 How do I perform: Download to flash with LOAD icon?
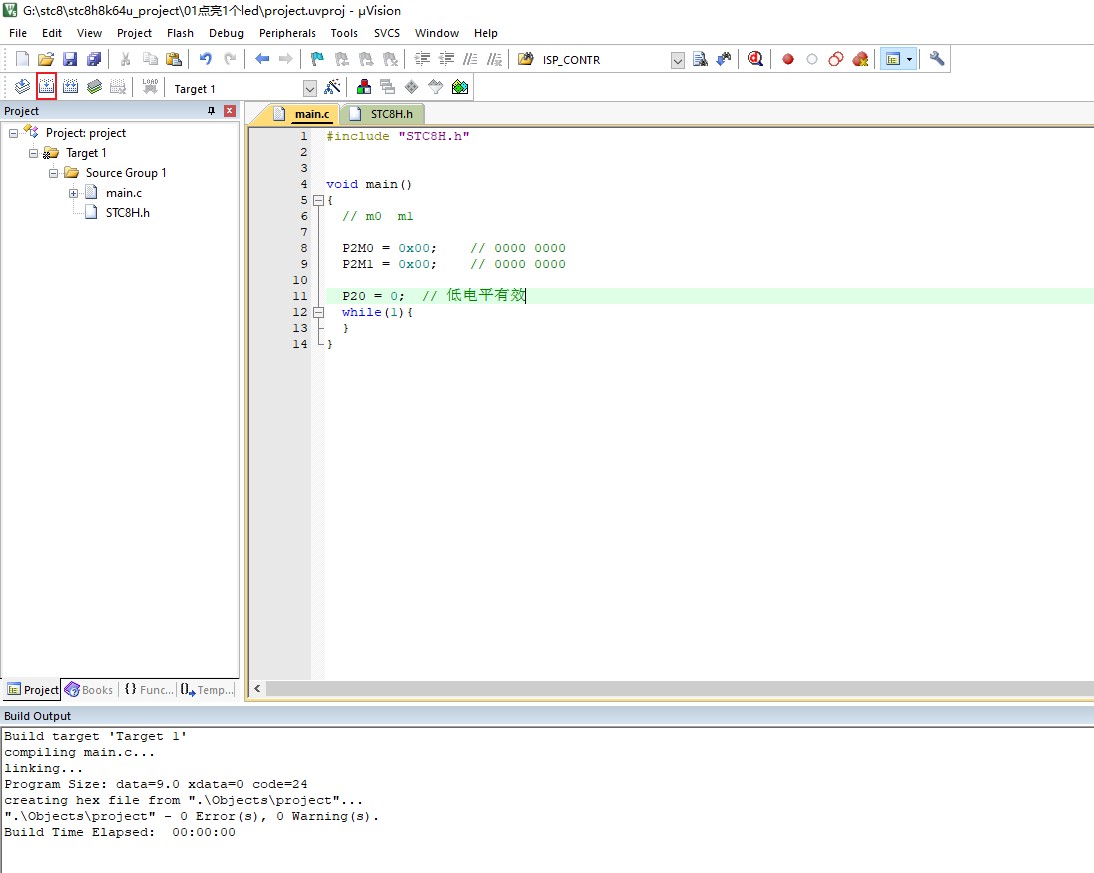point(150,87)
